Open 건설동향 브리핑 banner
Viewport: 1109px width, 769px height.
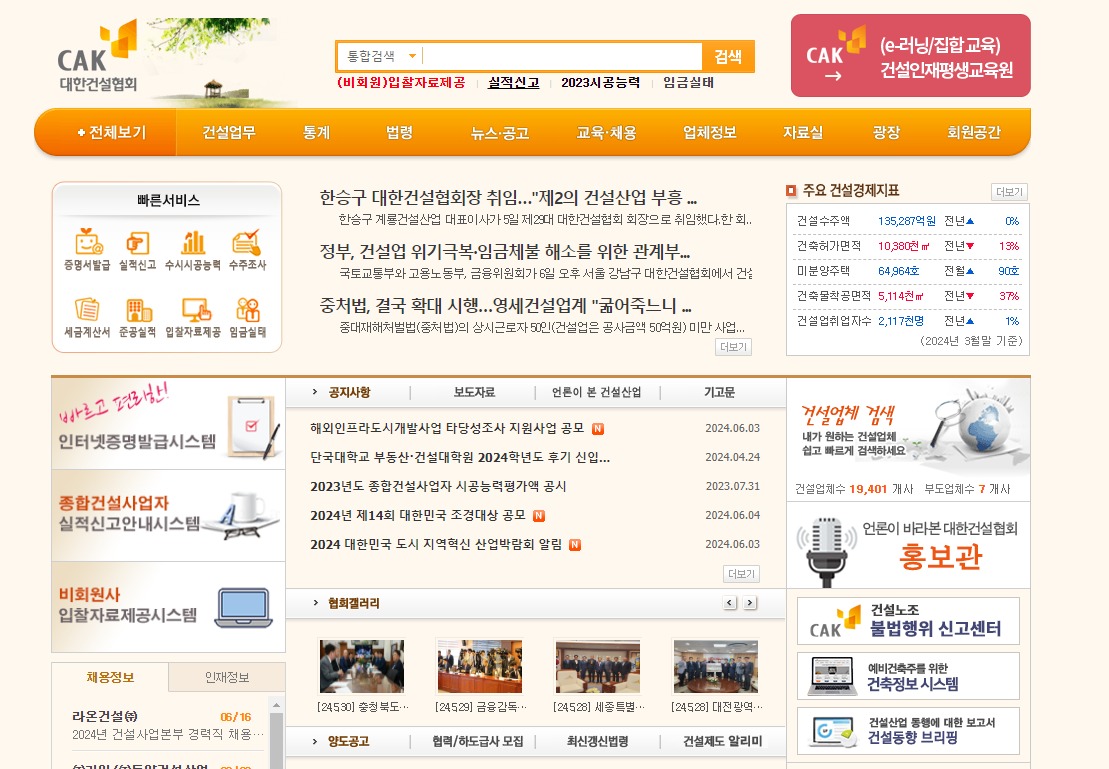pos(908,731)
